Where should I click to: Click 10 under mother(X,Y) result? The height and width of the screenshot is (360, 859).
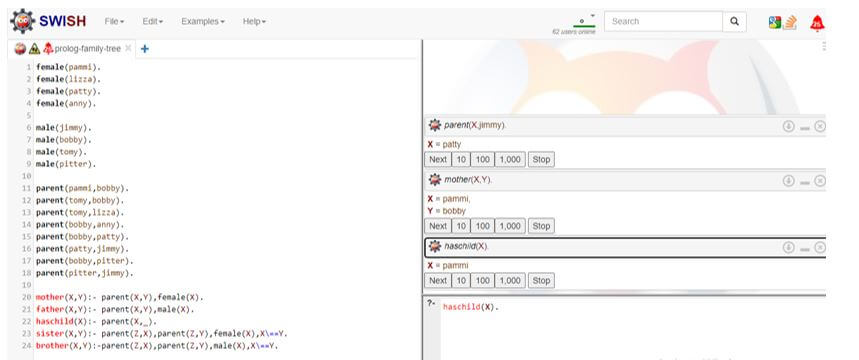click(461, 226)
